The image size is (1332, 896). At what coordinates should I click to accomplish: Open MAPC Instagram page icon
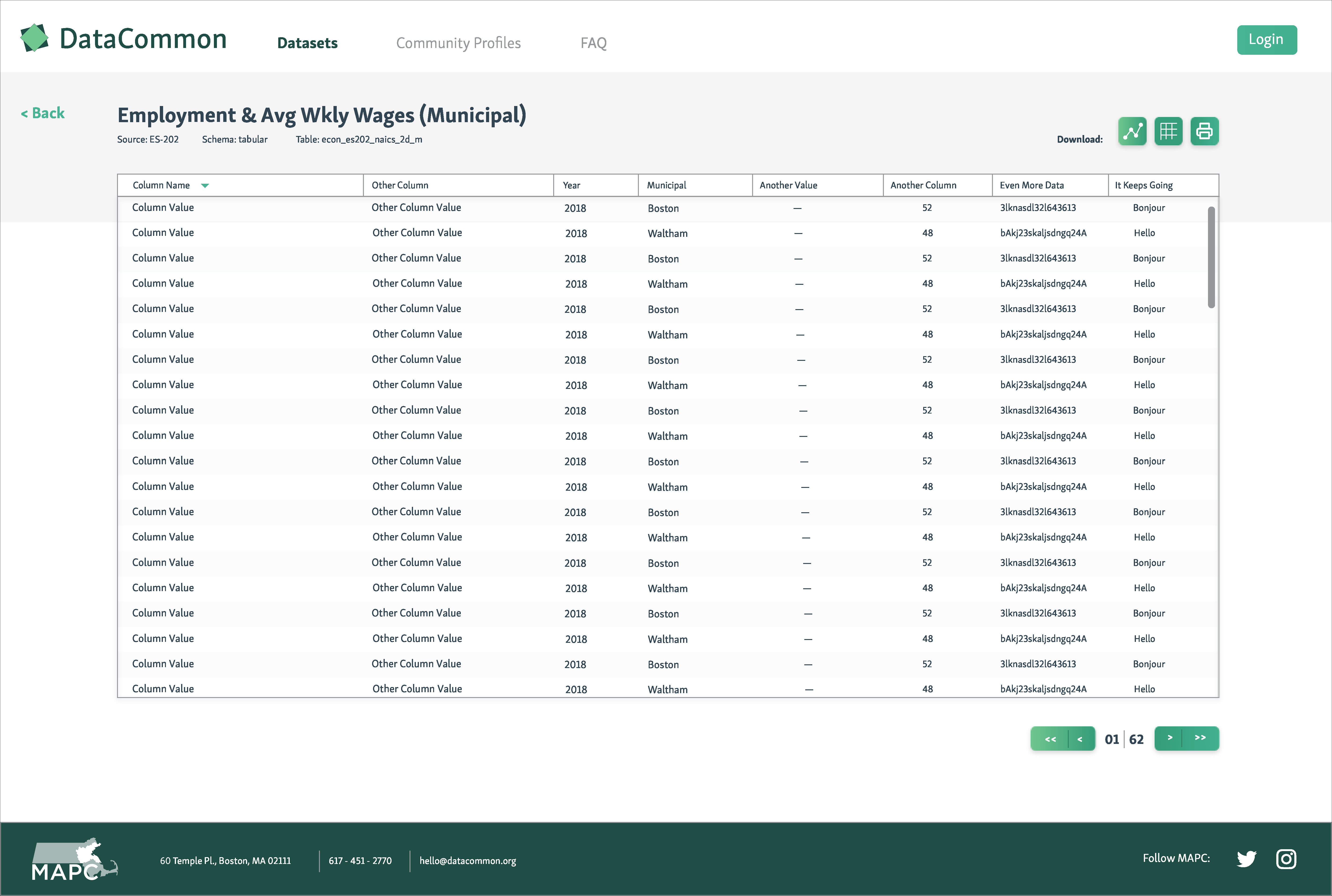pos(1286,859)
